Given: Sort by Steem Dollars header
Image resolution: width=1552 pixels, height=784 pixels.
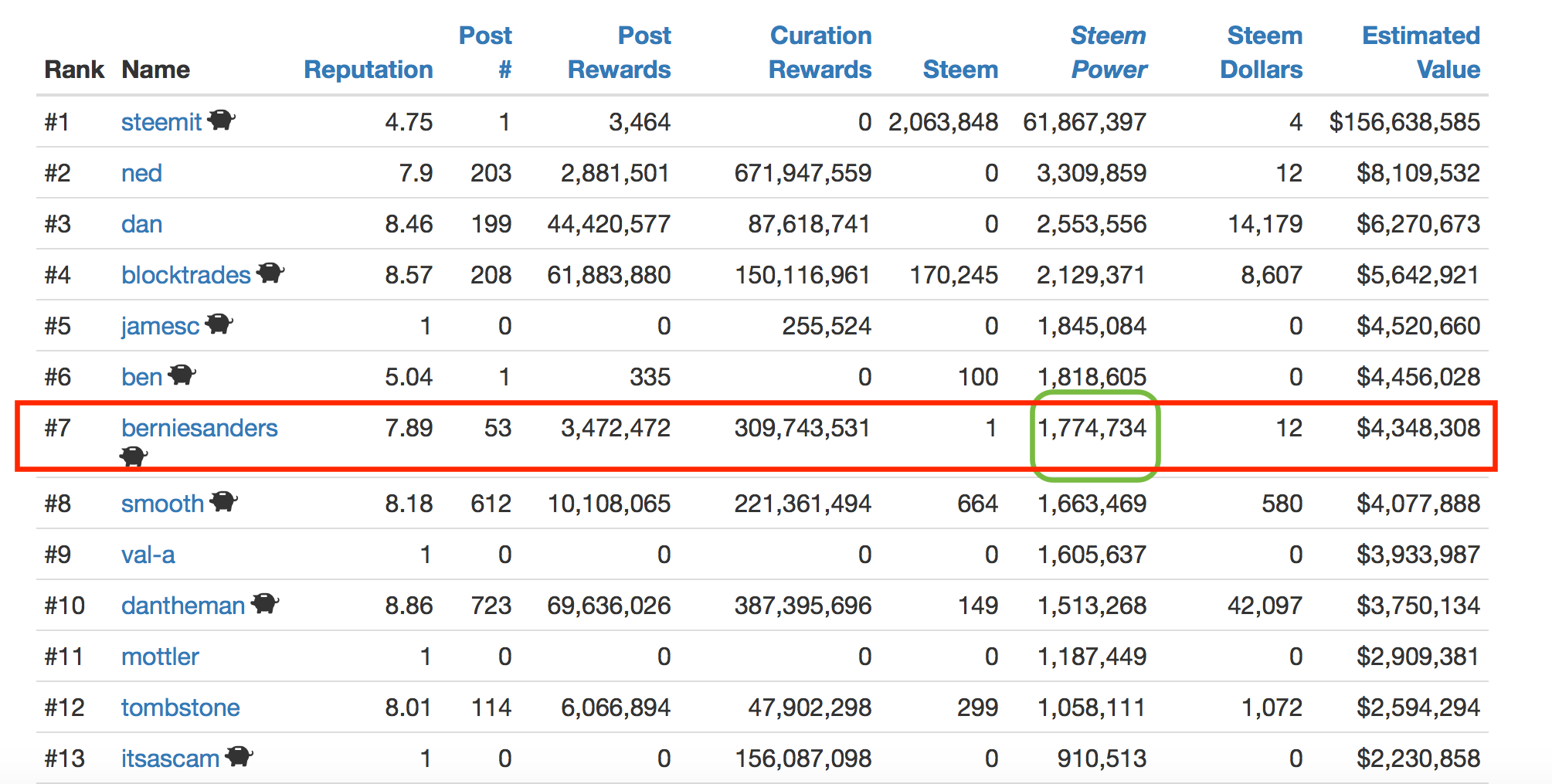Looking at the screenshot, I should 1262,52.
